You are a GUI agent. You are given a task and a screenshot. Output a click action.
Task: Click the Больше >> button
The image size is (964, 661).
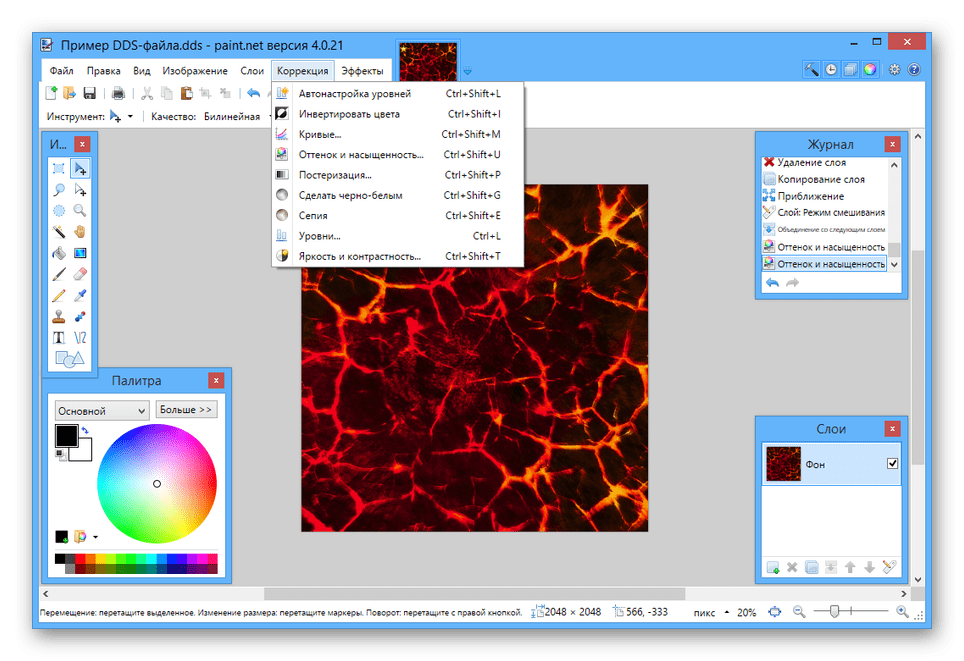[186, 410]
